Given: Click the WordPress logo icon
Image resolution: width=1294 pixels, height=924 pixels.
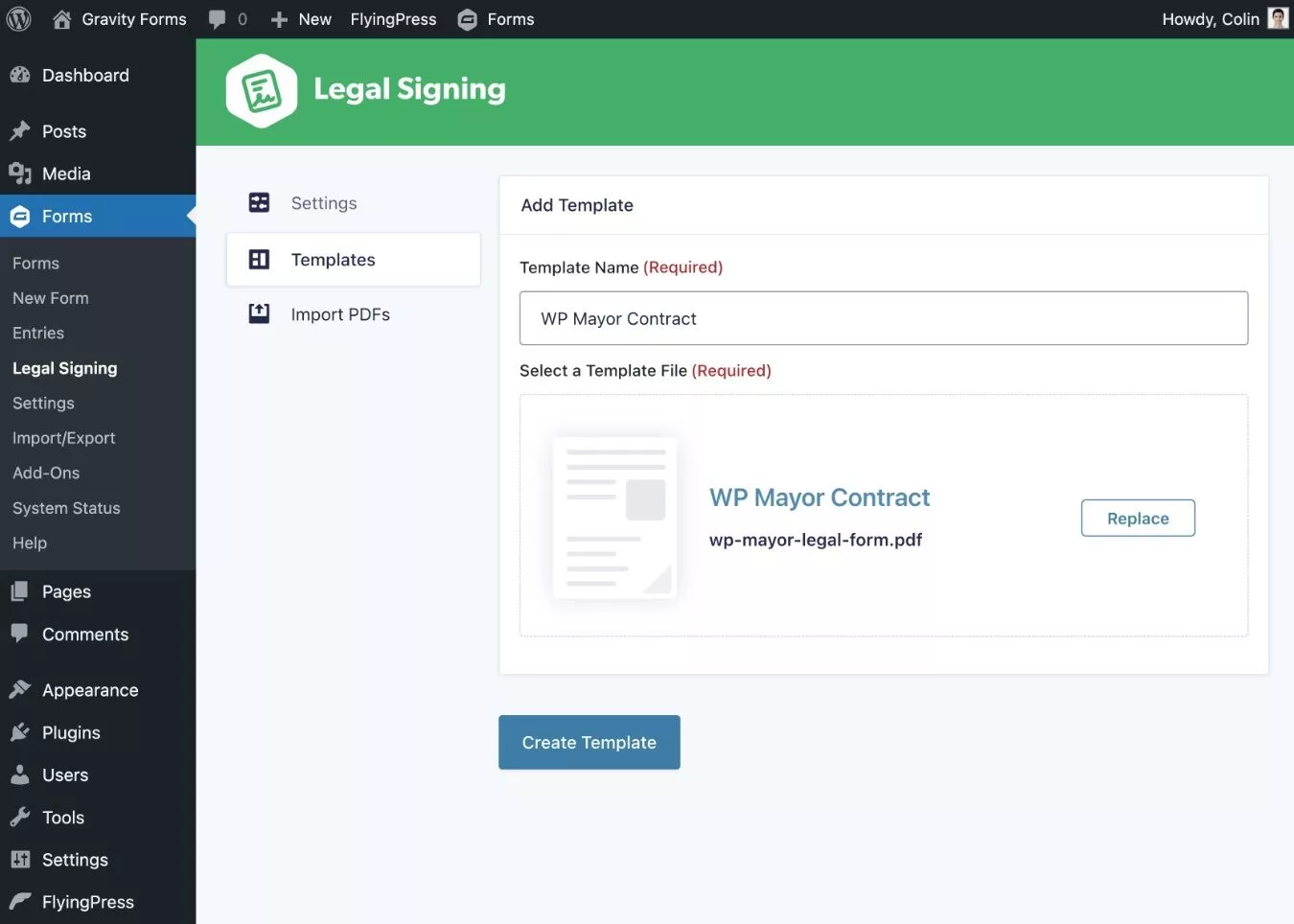Looking at the screenshot, I should pos(19,19).
